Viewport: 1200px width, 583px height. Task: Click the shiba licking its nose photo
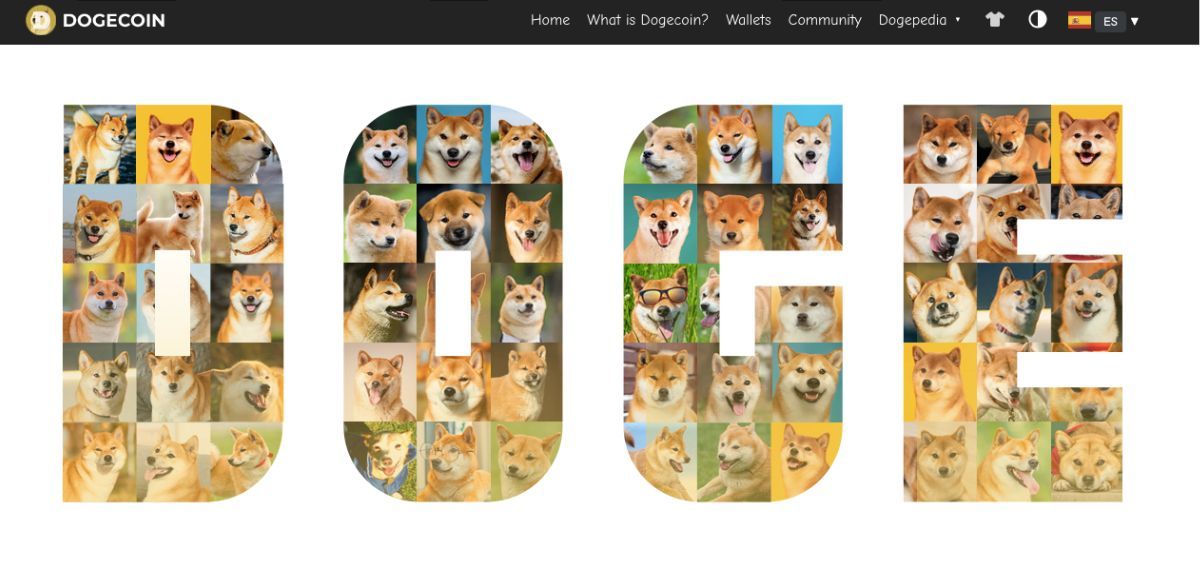point(939,223)
